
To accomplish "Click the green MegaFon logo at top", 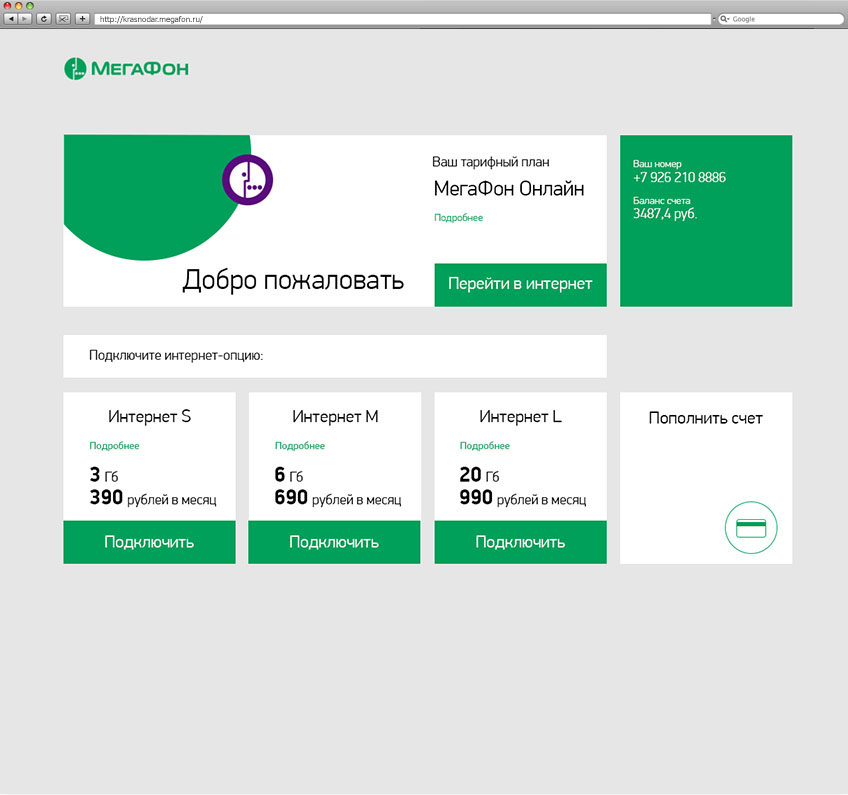I will [127, 69].
